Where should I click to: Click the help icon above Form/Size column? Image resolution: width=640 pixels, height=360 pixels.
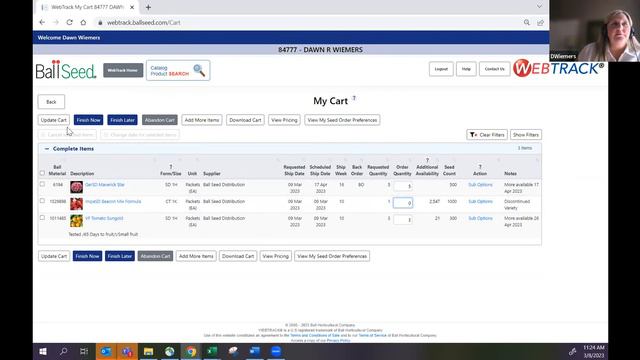coord(171,167)
